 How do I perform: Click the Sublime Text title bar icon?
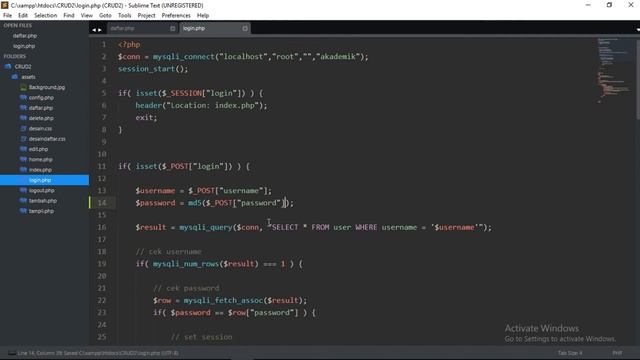click(5, 5)
